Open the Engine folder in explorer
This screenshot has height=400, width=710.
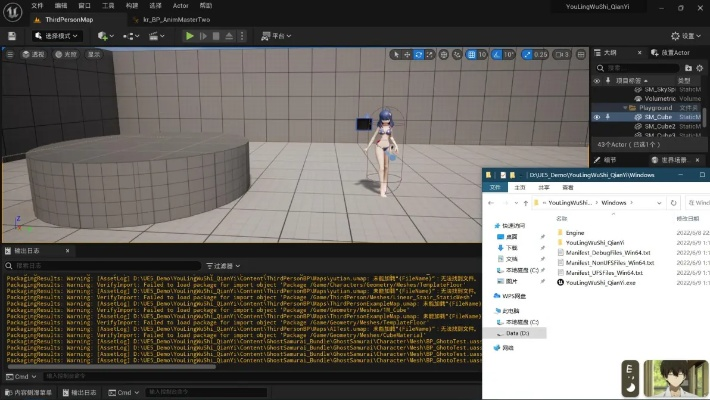tap(575, 232)
